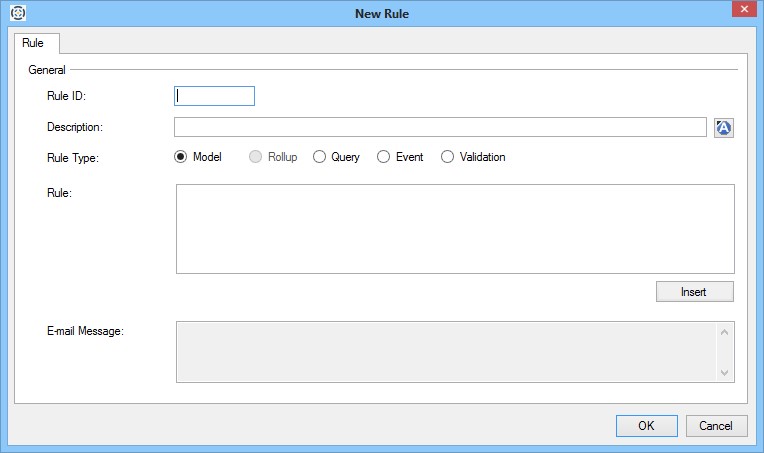Click E-mail Message scrollbar up arrow

(725, 331)
